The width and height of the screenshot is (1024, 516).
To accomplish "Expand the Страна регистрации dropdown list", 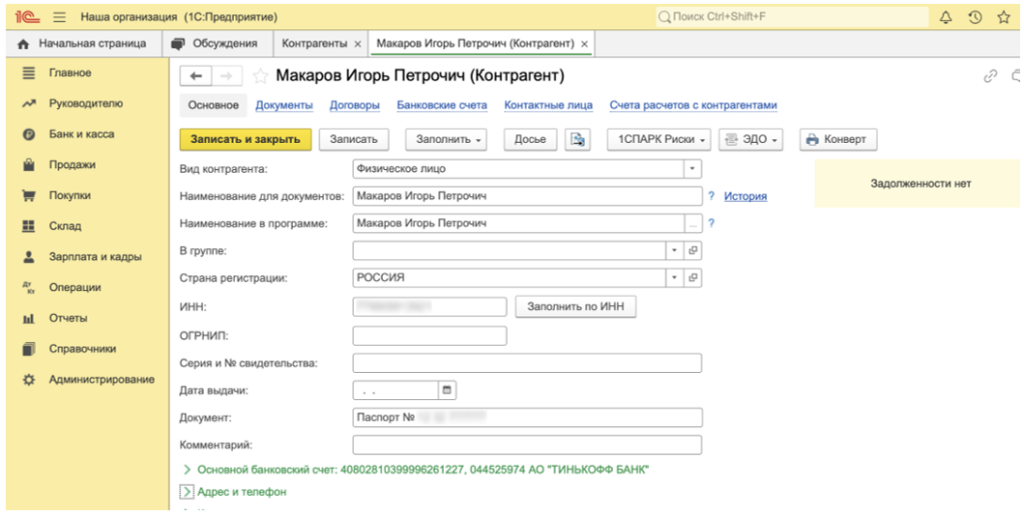I will coord(674,277).
